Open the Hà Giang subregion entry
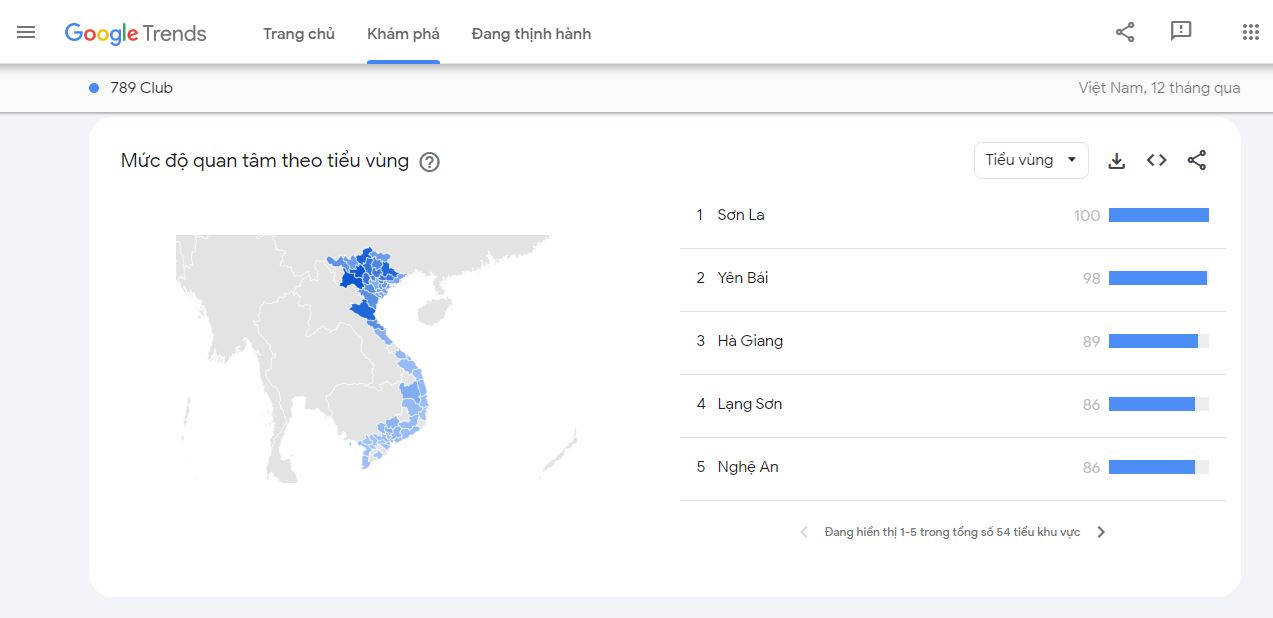The image size is (1273, 618). tap(750, 341)
